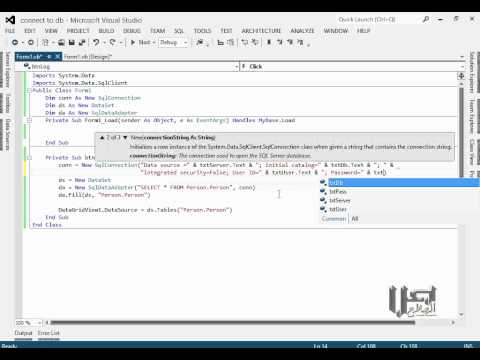Open the EDIT menu
The width and height of the screenshot is (480, 360).
(30, 31)
